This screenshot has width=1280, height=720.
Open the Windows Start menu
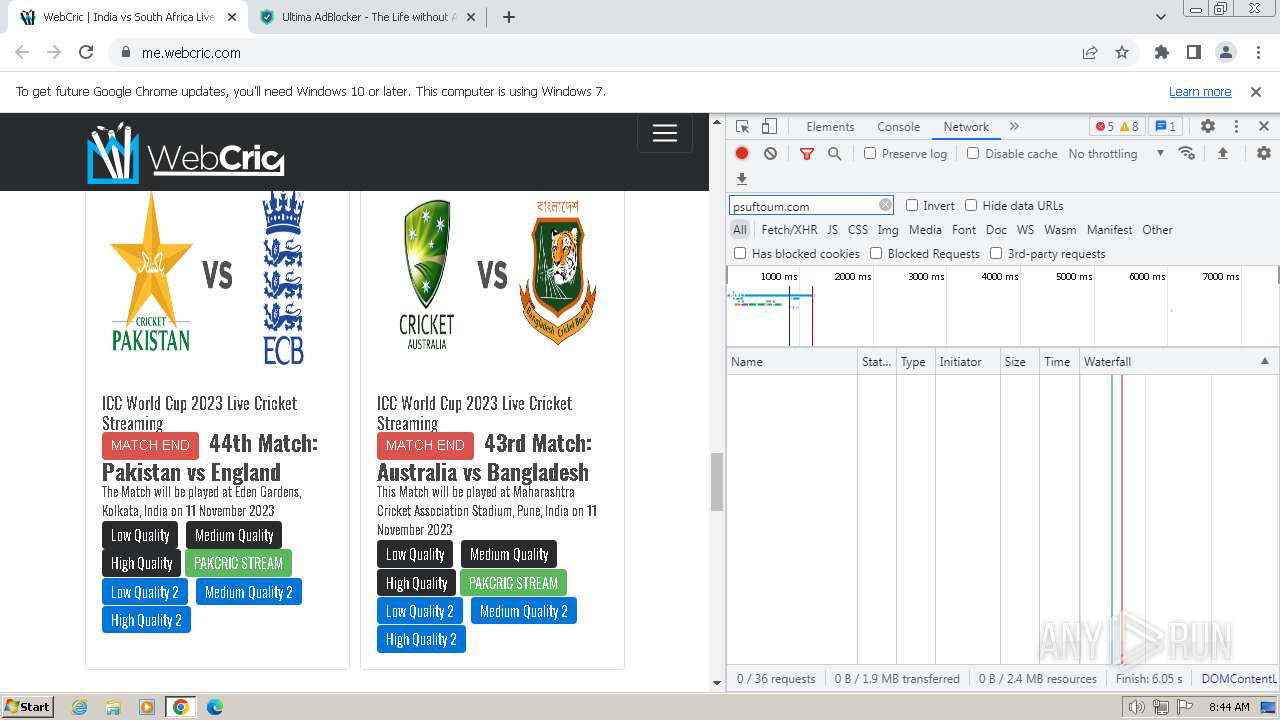(27, 707)
